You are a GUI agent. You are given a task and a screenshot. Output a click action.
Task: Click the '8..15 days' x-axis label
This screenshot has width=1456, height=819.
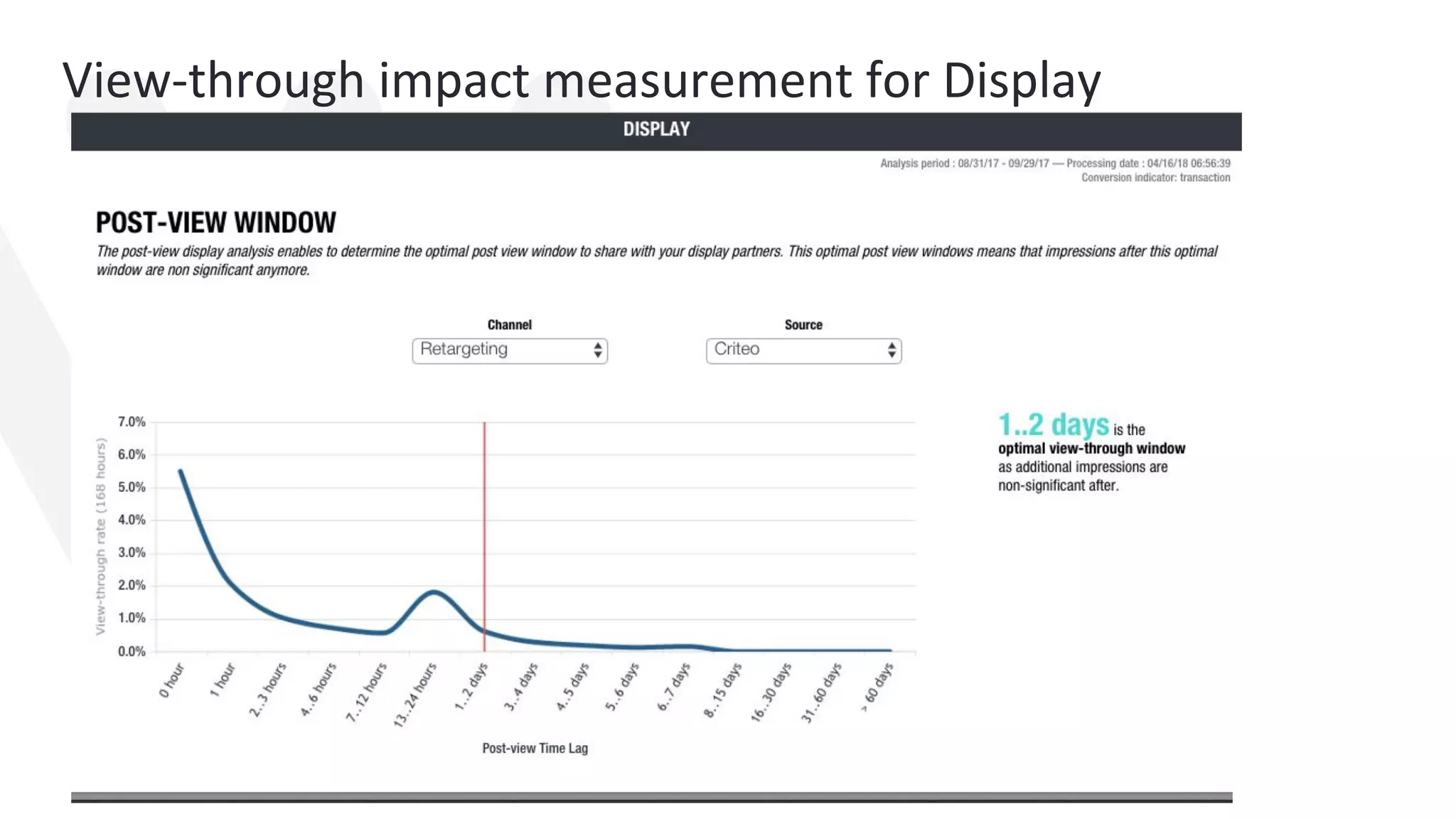pyautogui.click(x=722, y=690)
